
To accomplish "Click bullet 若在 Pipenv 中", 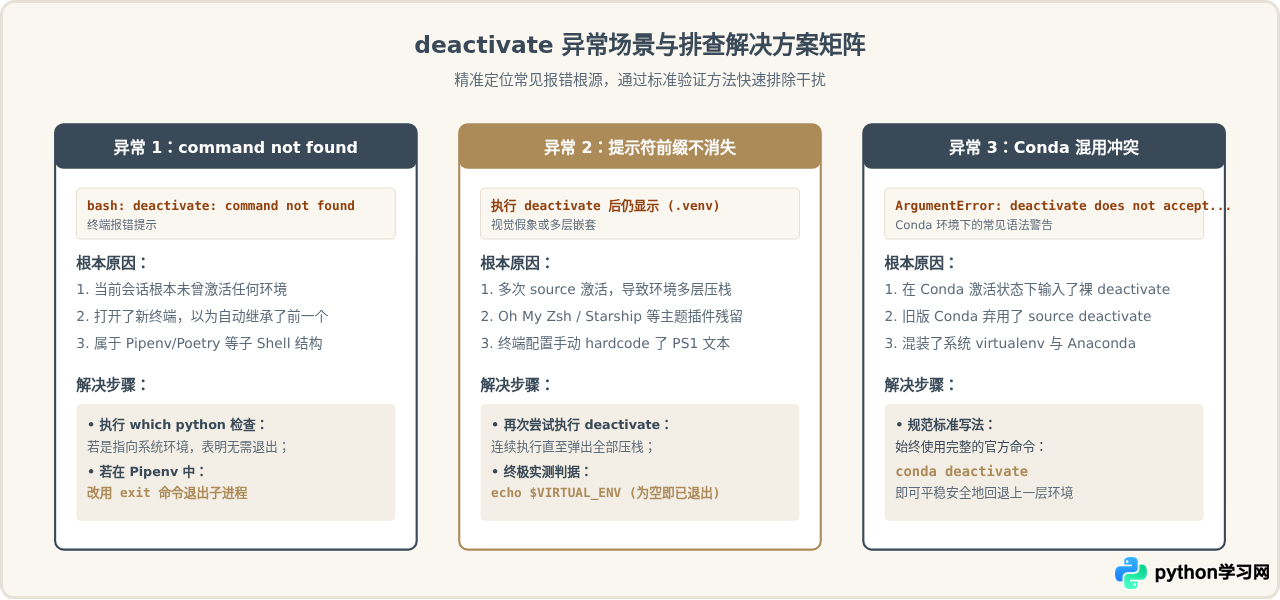I will [x=146, y=471].
